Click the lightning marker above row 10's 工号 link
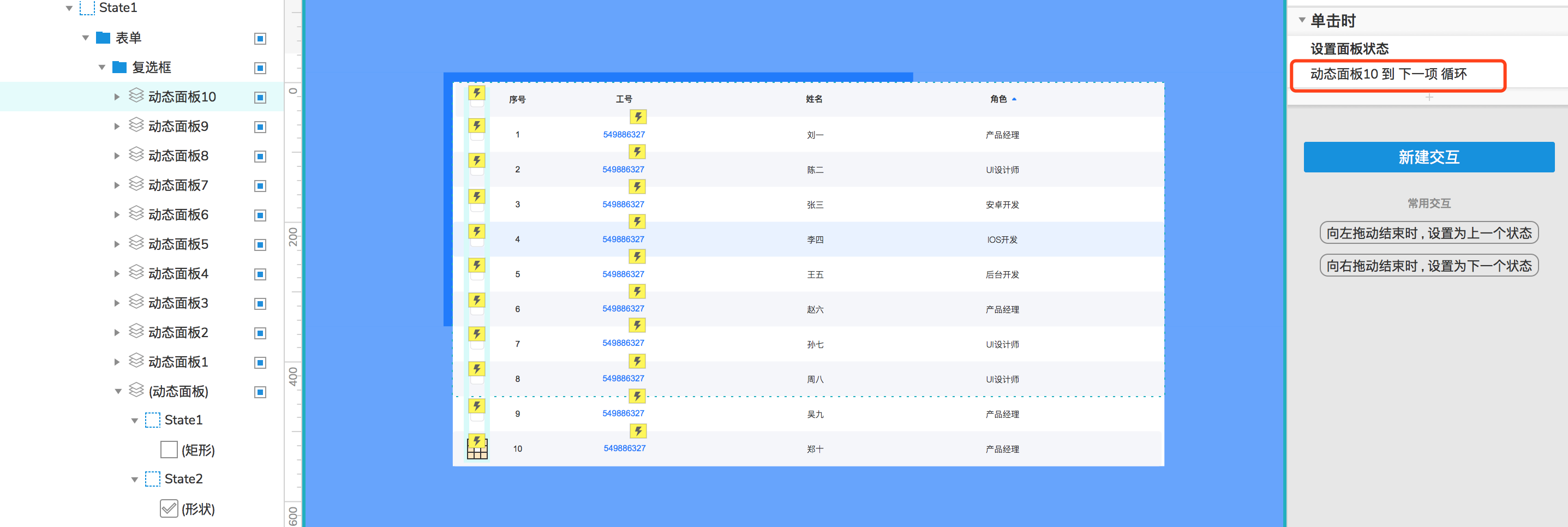 point(637,432)
